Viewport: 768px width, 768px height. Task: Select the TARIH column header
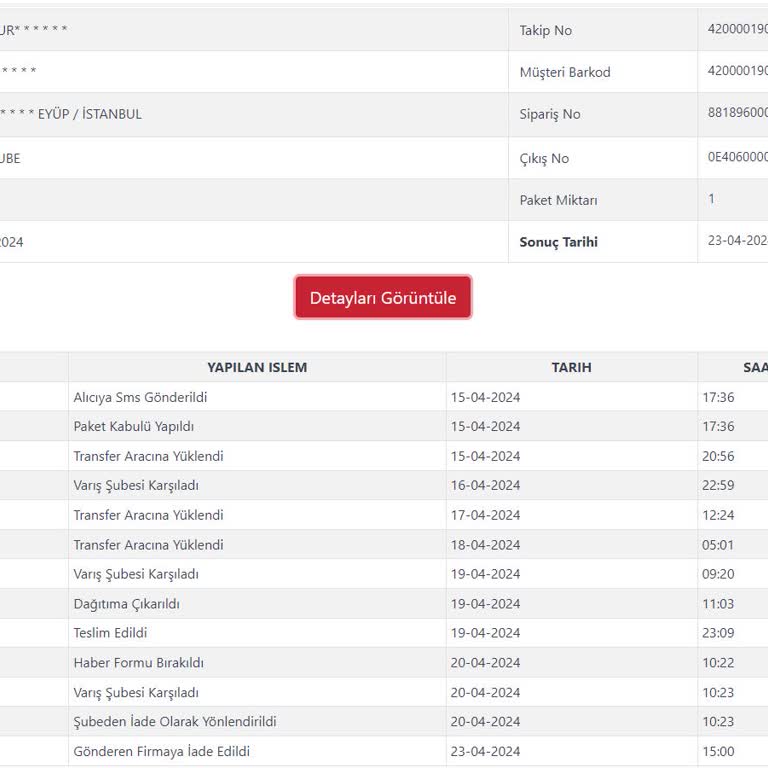[x=572, y=367]
